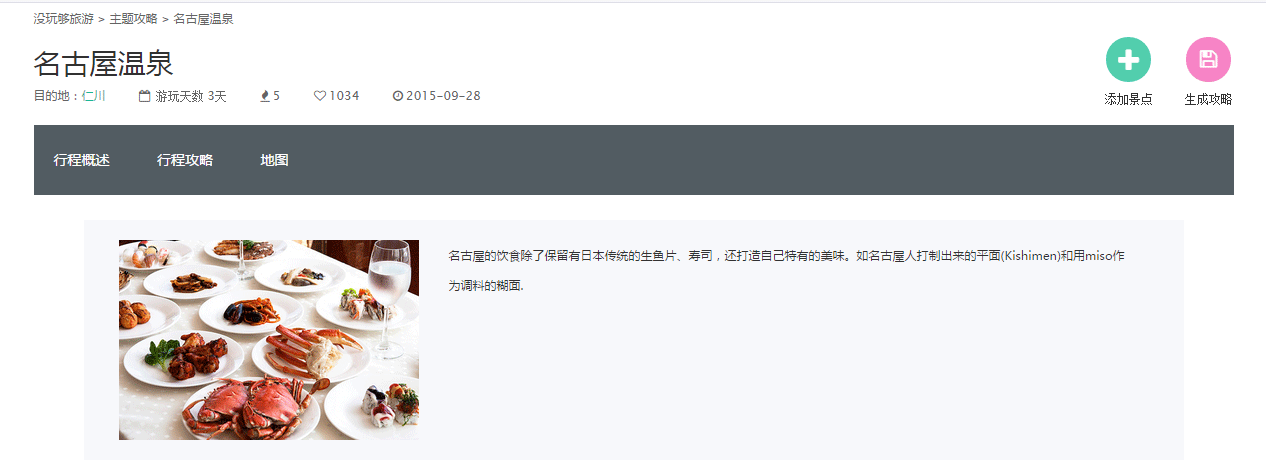Click the 游玩天数 3天 text
The height and width of the screenshot is (472, 1266).
tap(191, 96)
